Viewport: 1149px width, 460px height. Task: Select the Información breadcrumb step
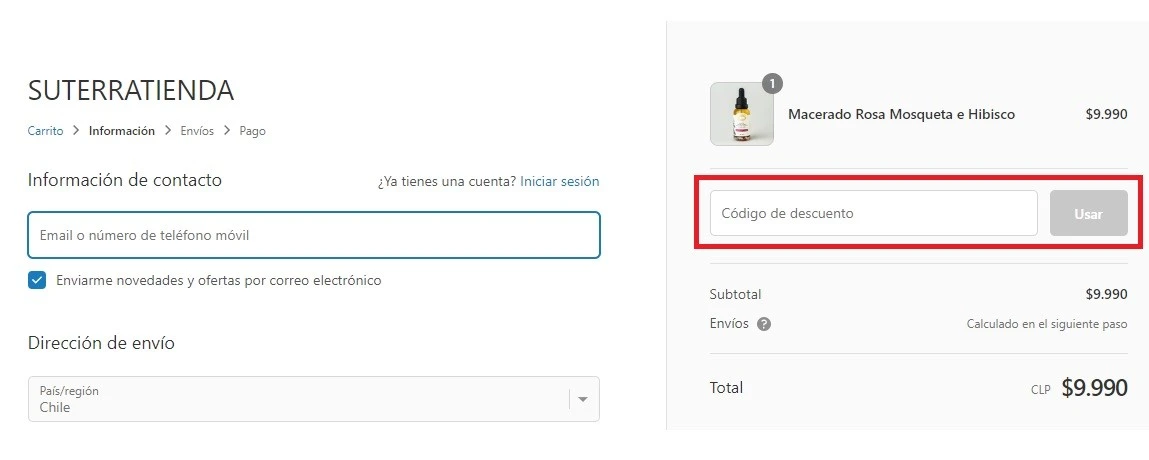[x=121, y=131]
